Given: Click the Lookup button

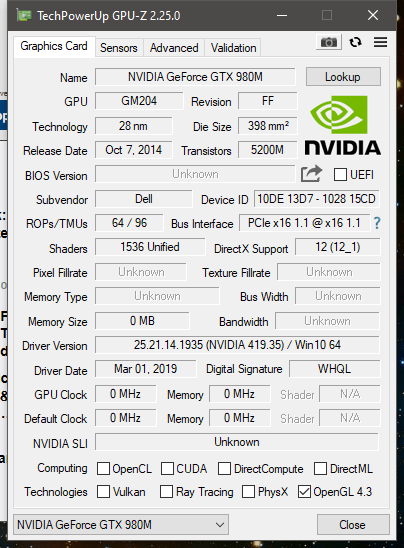Looking at the screenshot, I should click(343, 77).
